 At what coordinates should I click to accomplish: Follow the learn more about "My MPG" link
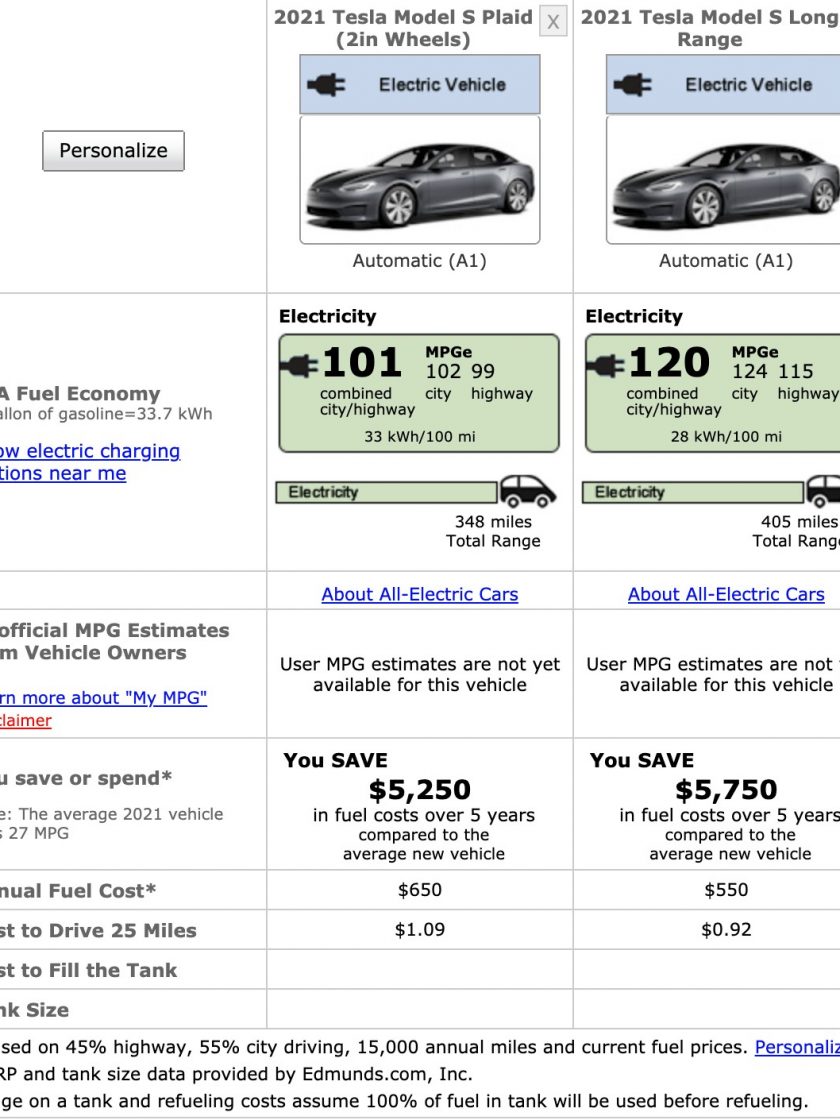(104, 698)
